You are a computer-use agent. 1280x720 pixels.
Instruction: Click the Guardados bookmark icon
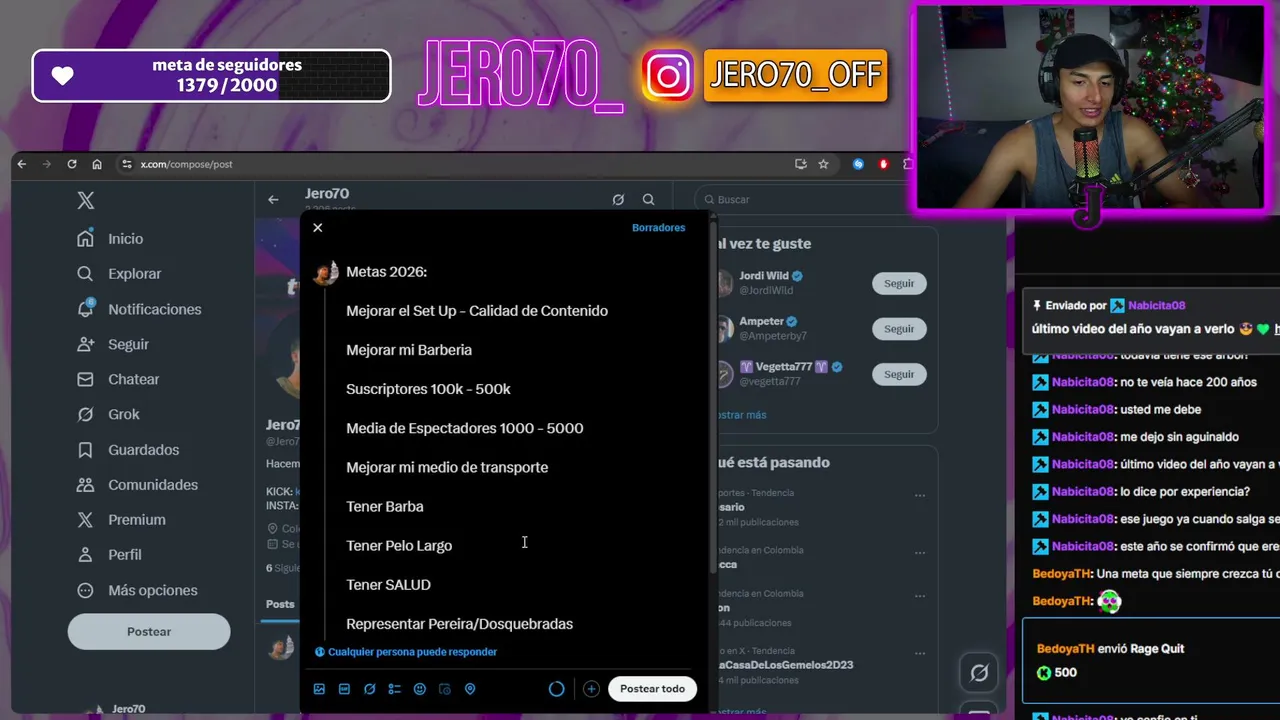click(86, 450)
